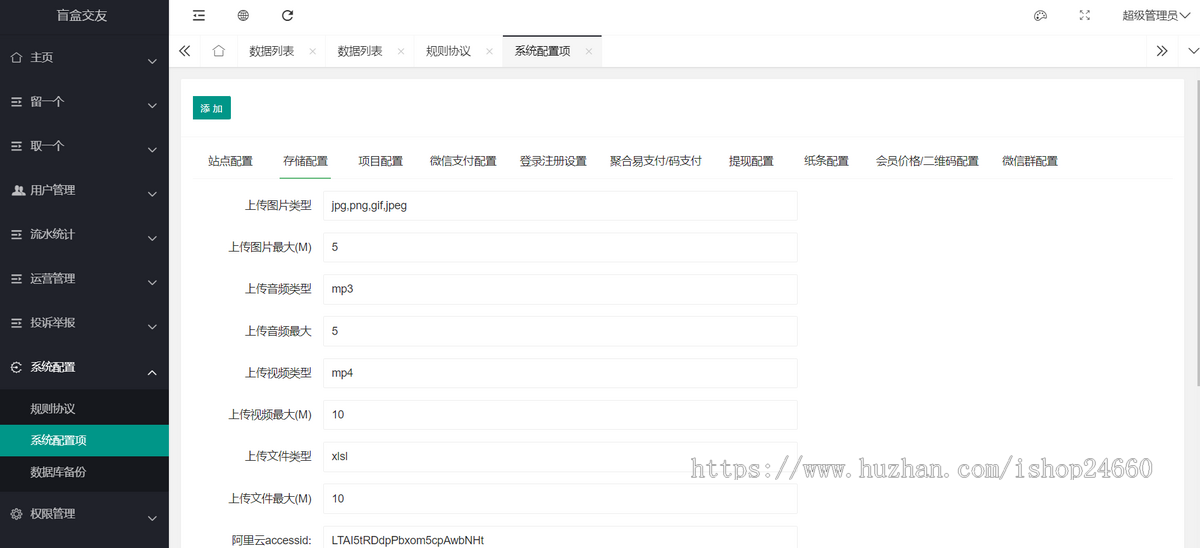This screenshot has width=1200, height=548.
Task: Select 站点配置 settings tab
Action: coord(230,161)
